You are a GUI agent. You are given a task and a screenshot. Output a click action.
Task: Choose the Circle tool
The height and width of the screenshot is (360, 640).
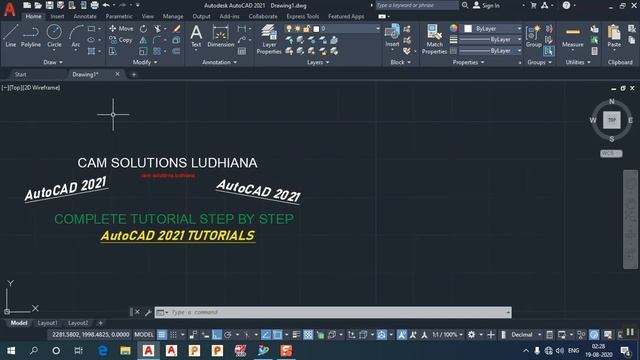tap(54, 36)
